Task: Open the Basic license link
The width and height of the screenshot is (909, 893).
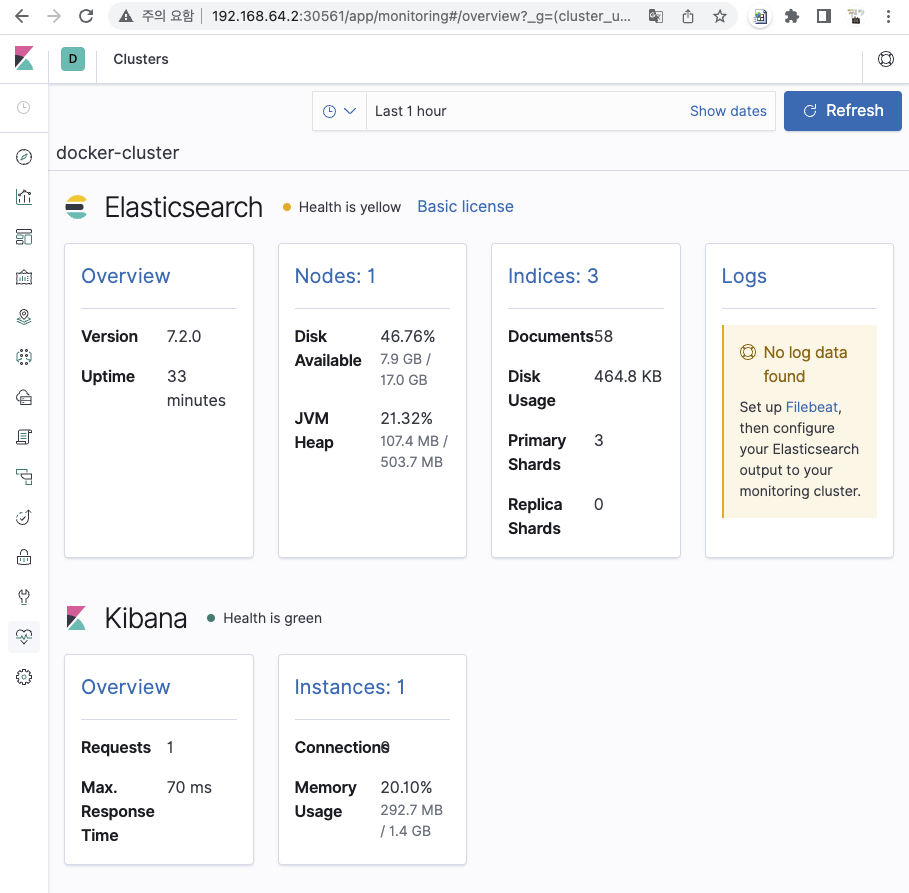Action: (x=466, y=206)
